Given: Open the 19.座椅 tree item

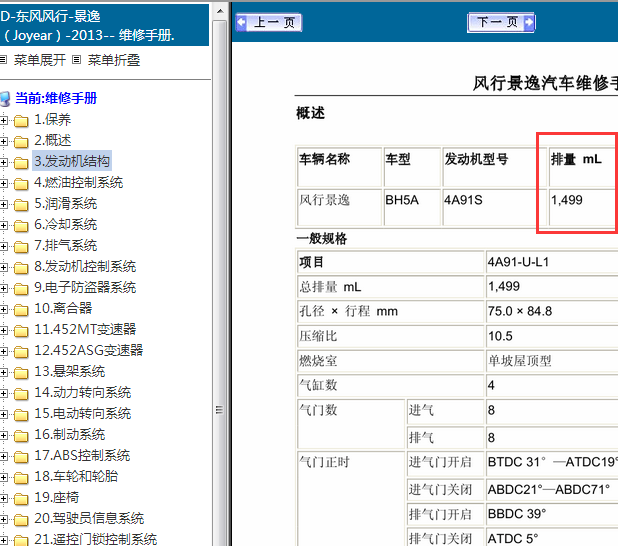Looking at the screenshot, I should click(57, 498).
